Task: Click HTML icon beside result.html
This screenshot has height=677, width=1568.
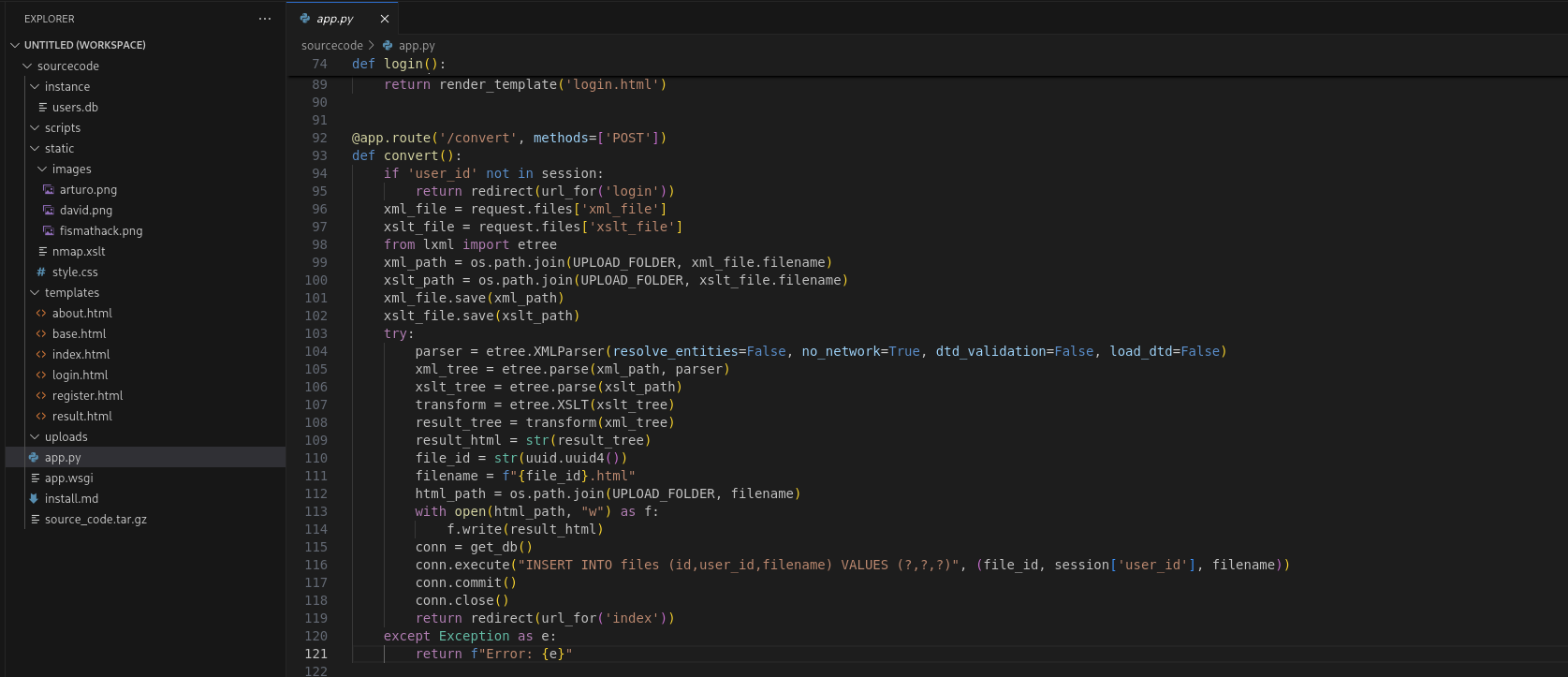Action: click(41, 417)
